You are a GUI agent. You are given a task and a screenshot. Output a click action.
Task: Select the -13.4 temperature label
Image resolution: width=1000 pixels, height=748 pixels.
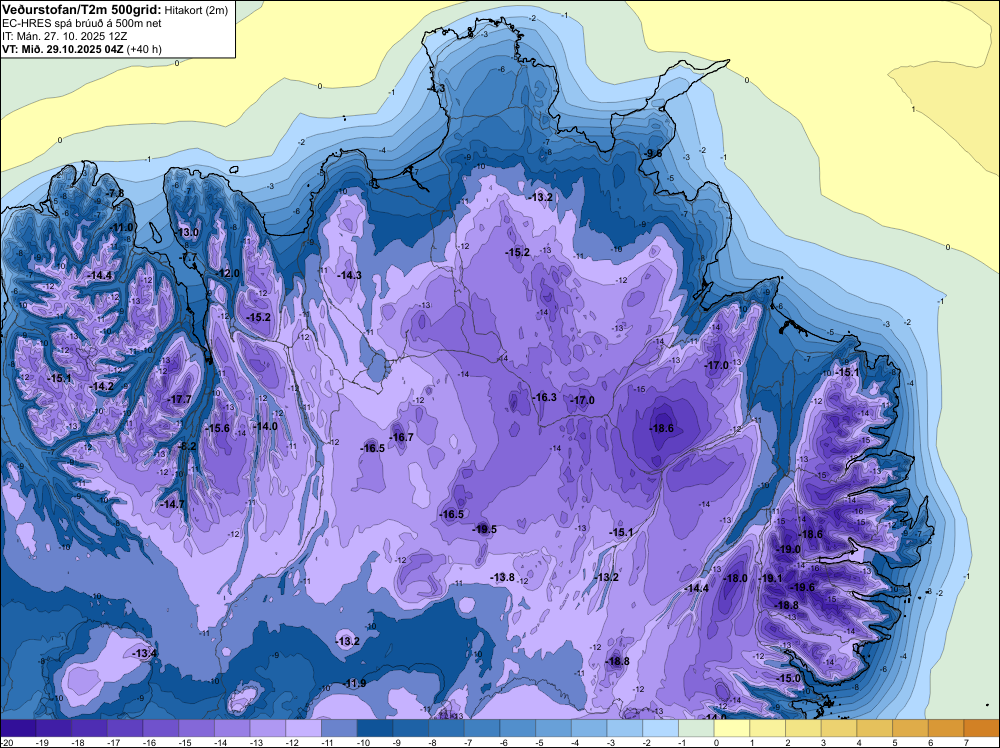click(144, 653)
